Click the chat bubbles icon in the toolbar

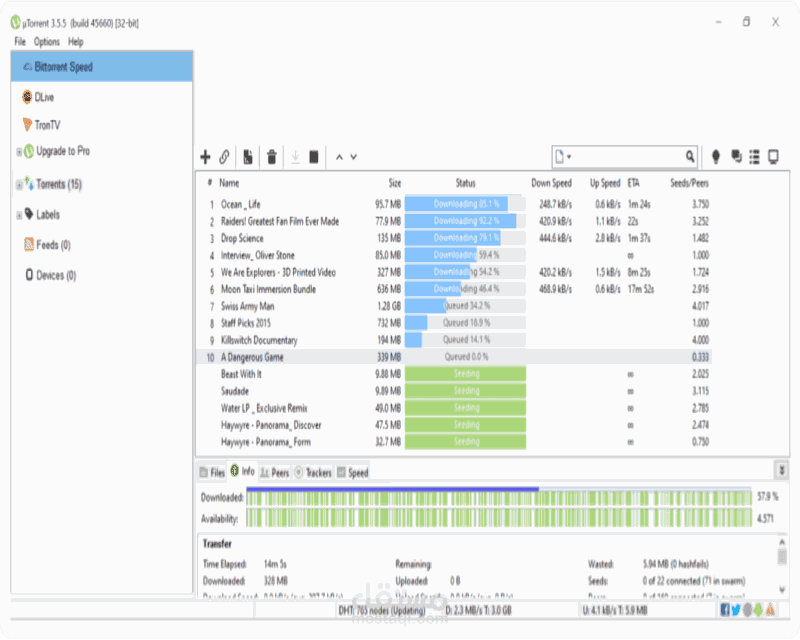[736, 157]
